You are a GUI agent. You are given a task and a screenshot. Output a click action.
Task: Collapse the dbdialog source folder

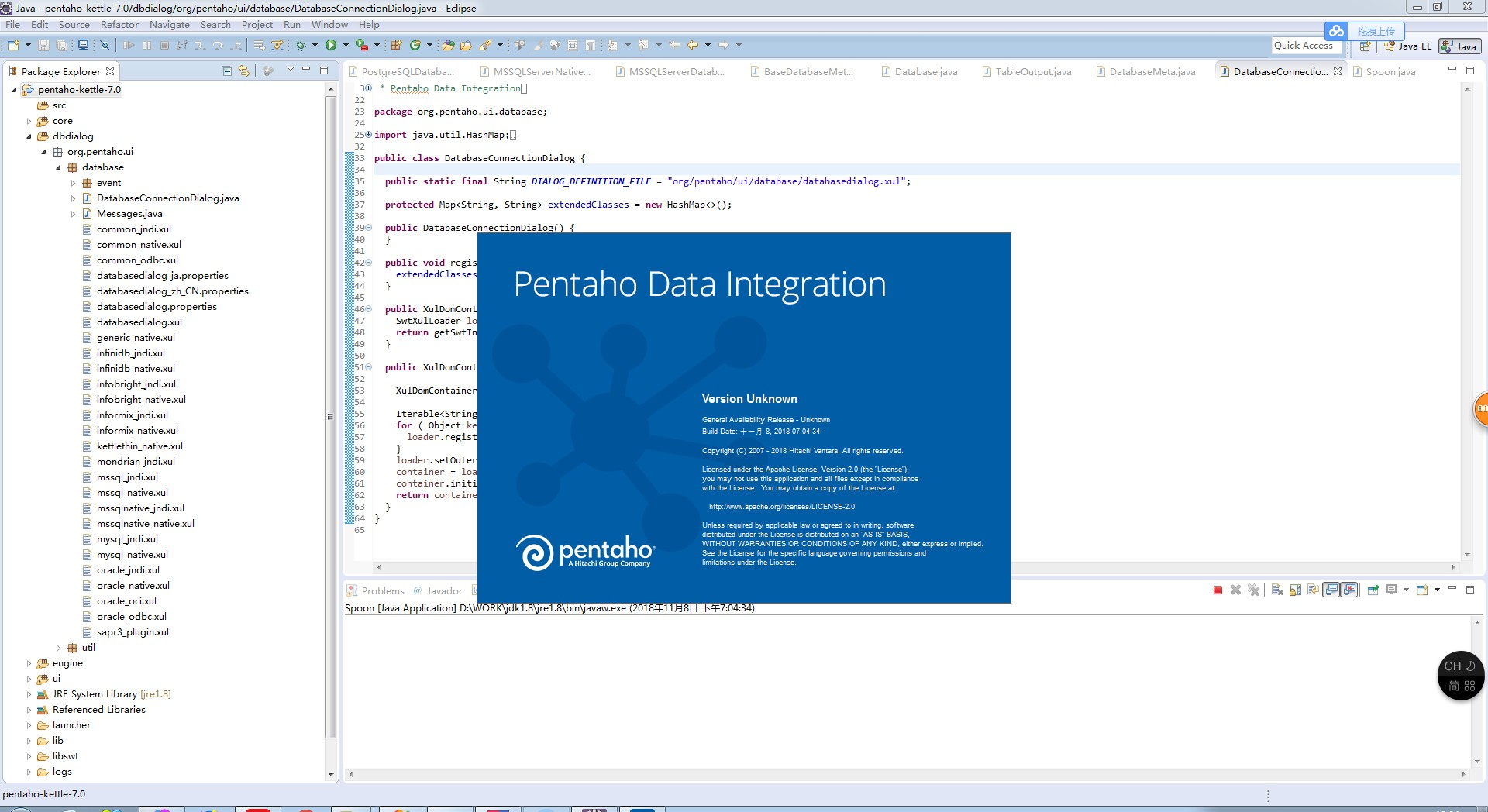coord(29,136)
